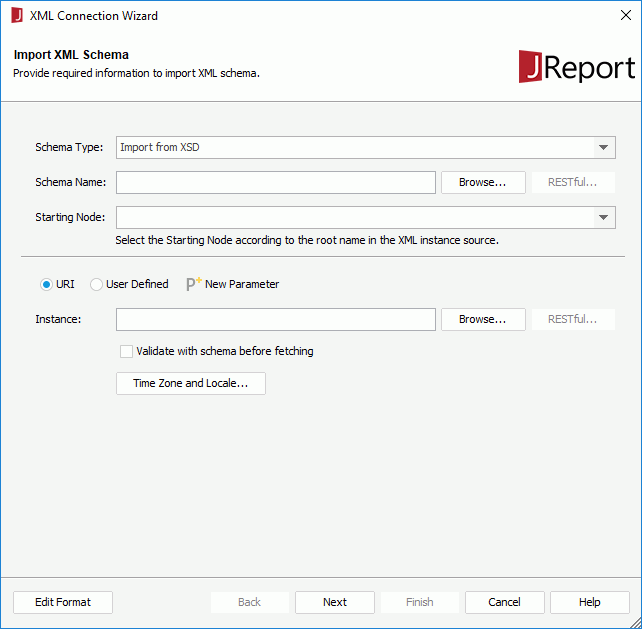This screenshot has height=629, width=642.
Task: Expand the Starting Node dropdown arrow
Action: (604, 217)
